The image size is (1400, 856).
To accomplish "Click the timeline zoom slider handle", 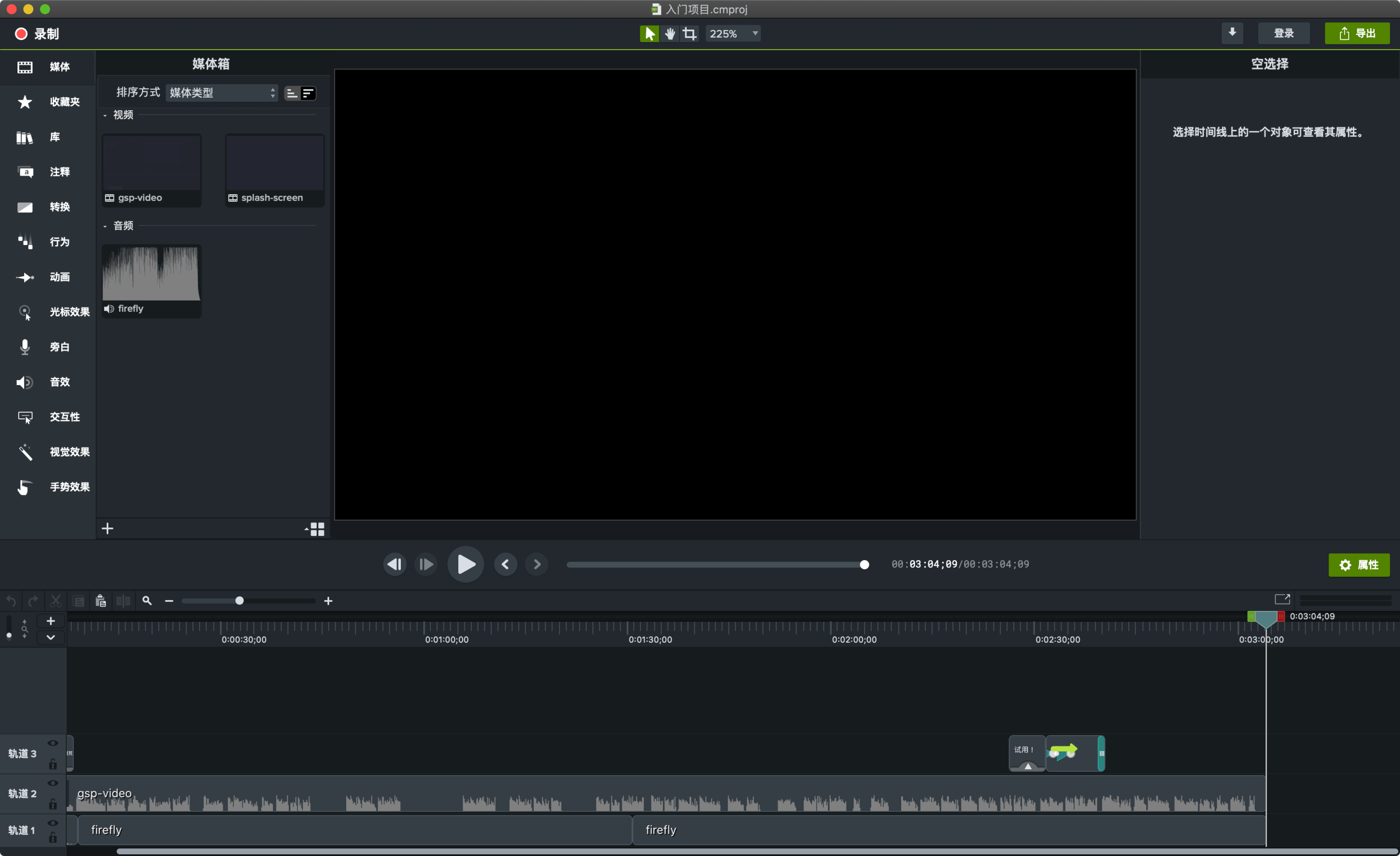I will [239, 601].
